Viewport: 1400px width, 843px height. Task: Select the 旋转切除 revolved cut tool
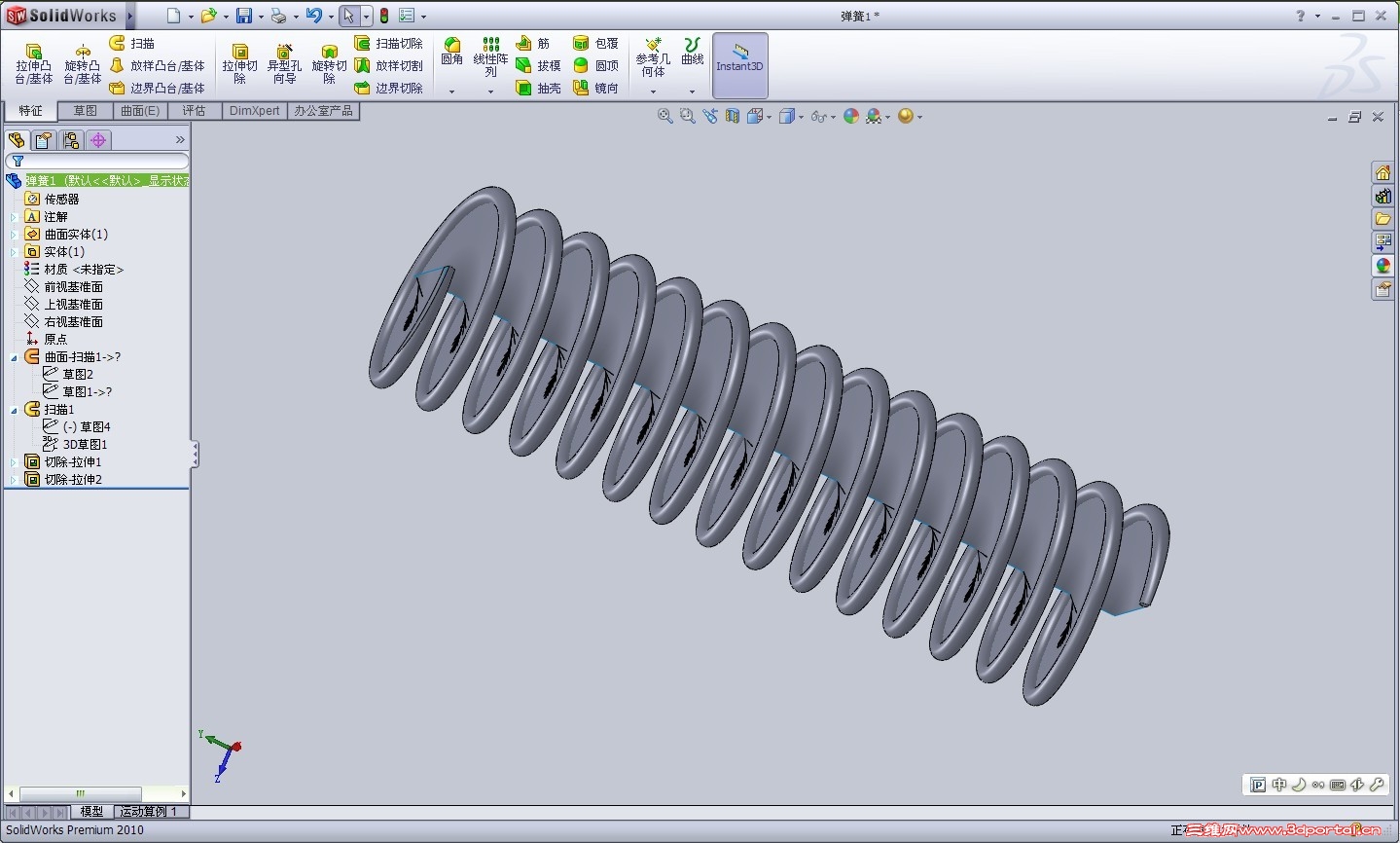point(329,64)
